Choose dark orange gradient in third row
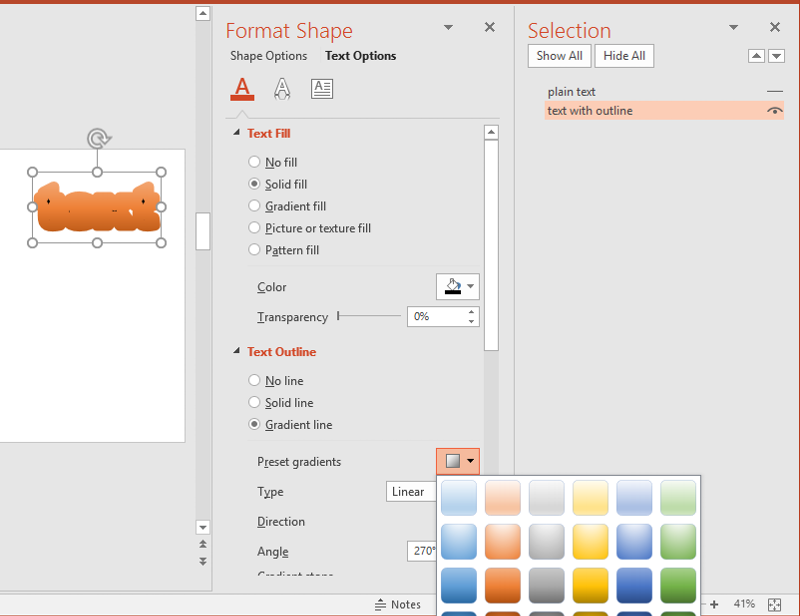The image size is (800, 616). click(x=503, y=585)
